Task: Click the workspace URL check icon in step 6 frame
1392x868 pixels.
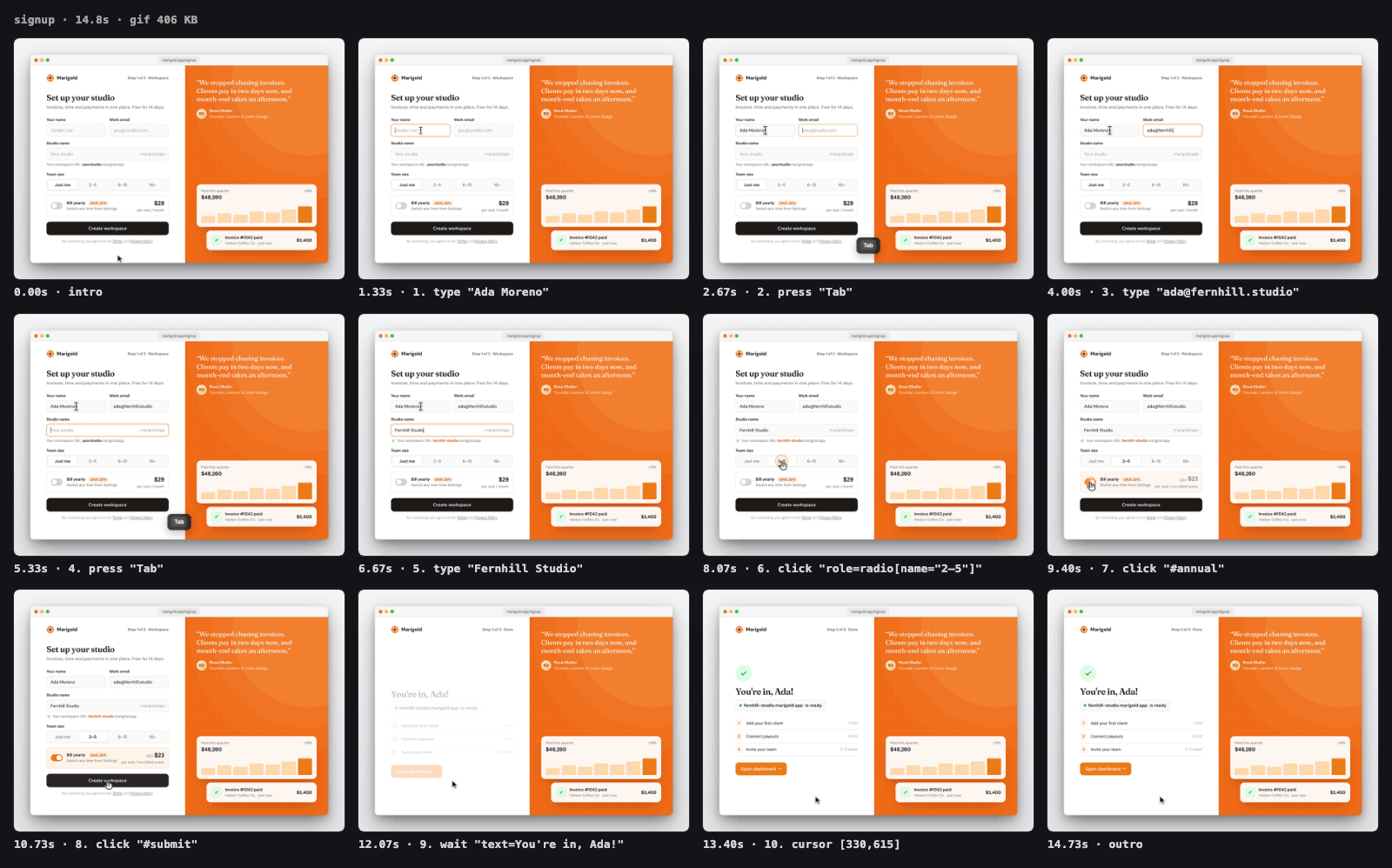Action: (x=738, y=441)
